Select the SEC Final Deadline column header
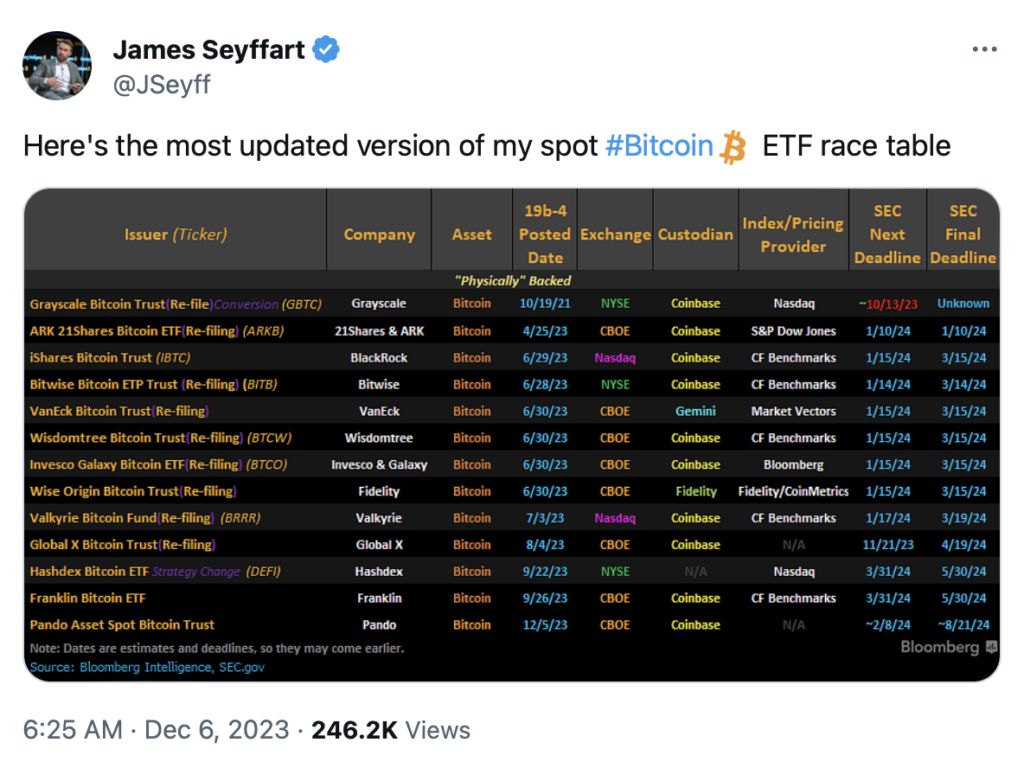The height and width of the screenshot is (768, 1024). (x=963, y=234)
